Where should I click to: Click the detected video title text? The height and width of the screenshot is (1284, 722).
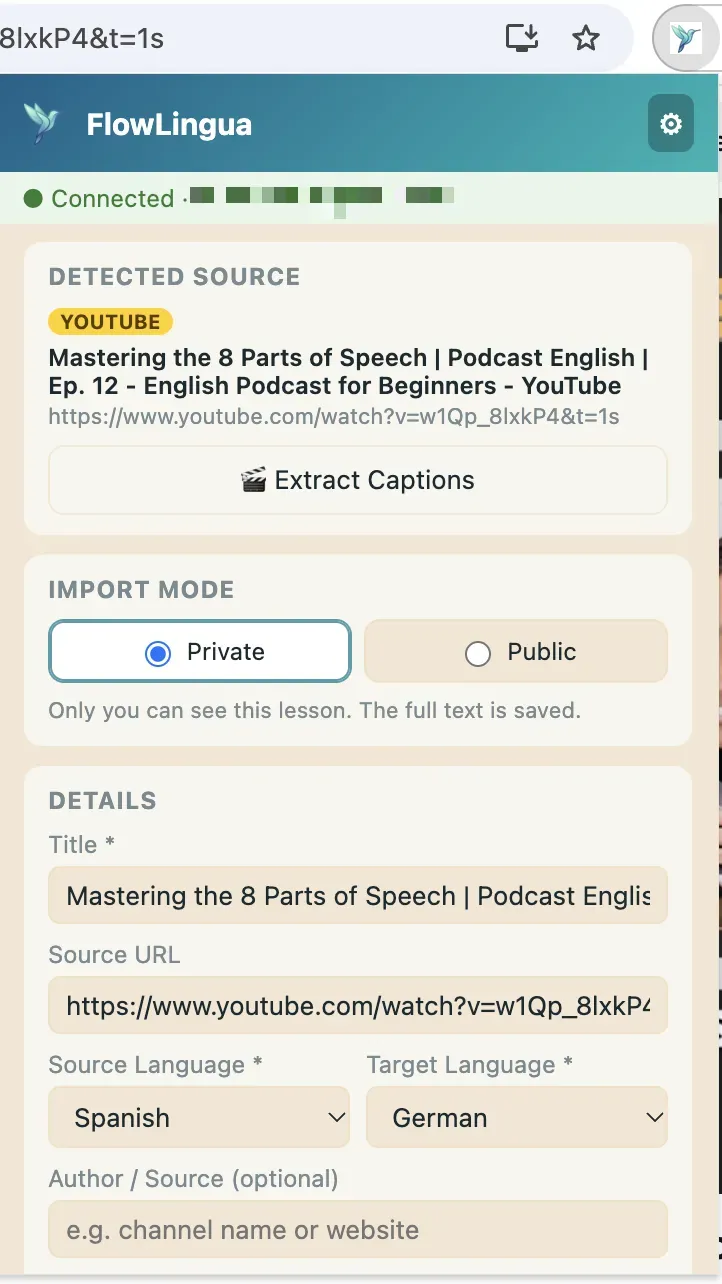(x=349, y=372)
